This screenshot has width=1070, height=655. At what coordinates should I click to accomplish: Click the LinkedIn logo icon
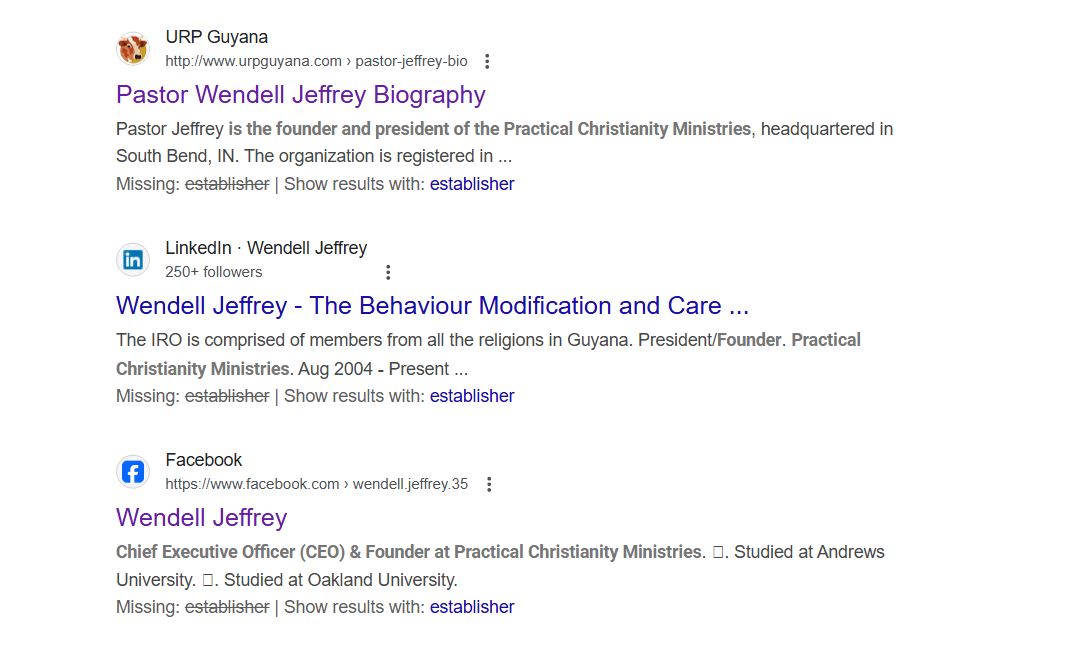coord(133,260)
